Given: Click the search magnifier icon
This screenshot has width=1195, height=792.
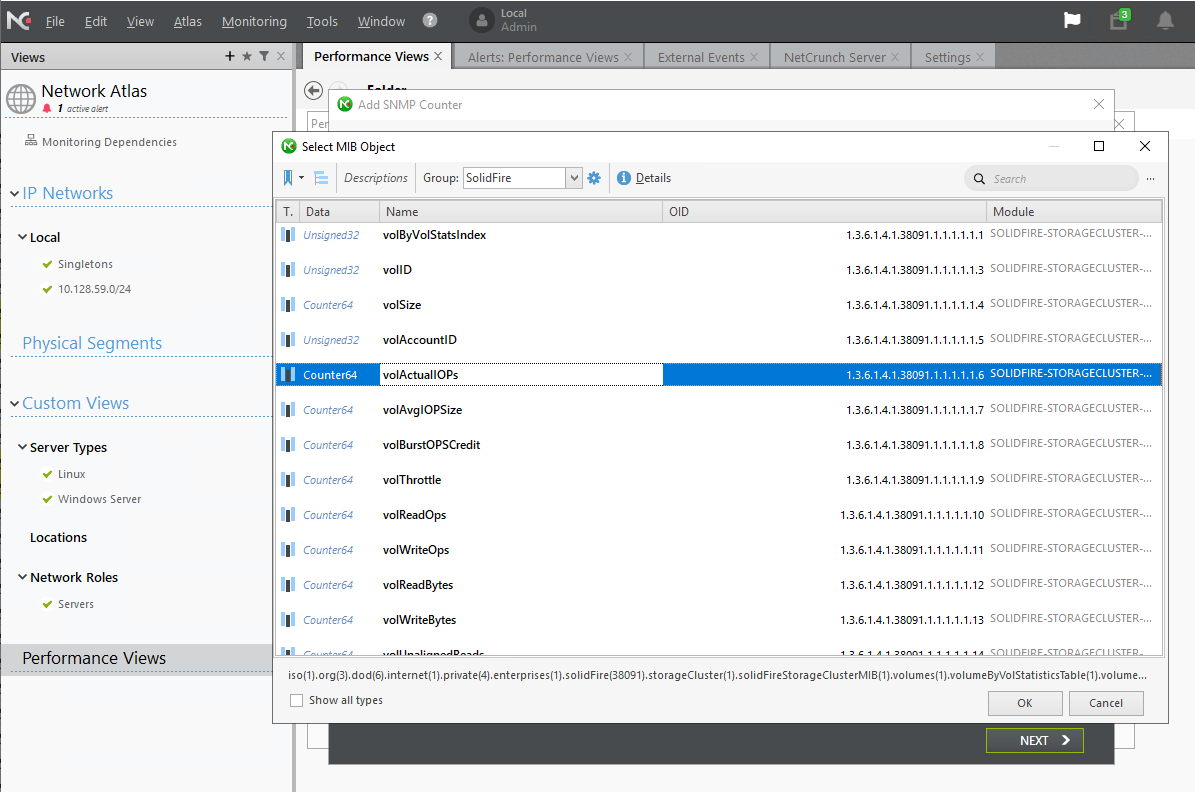Looking at the screenshot, I should point(979,178).
